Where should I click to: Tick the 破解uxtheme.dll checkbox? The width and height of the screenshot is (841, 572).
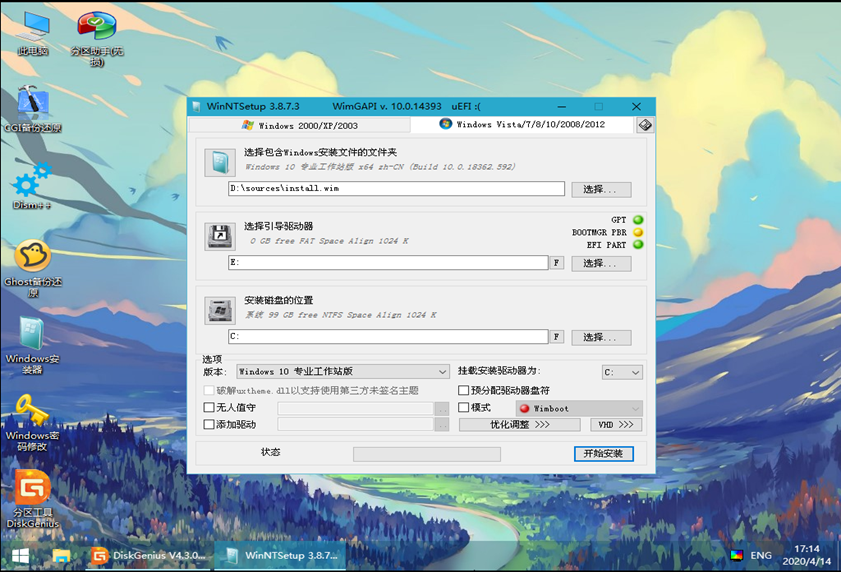point(209,390)
